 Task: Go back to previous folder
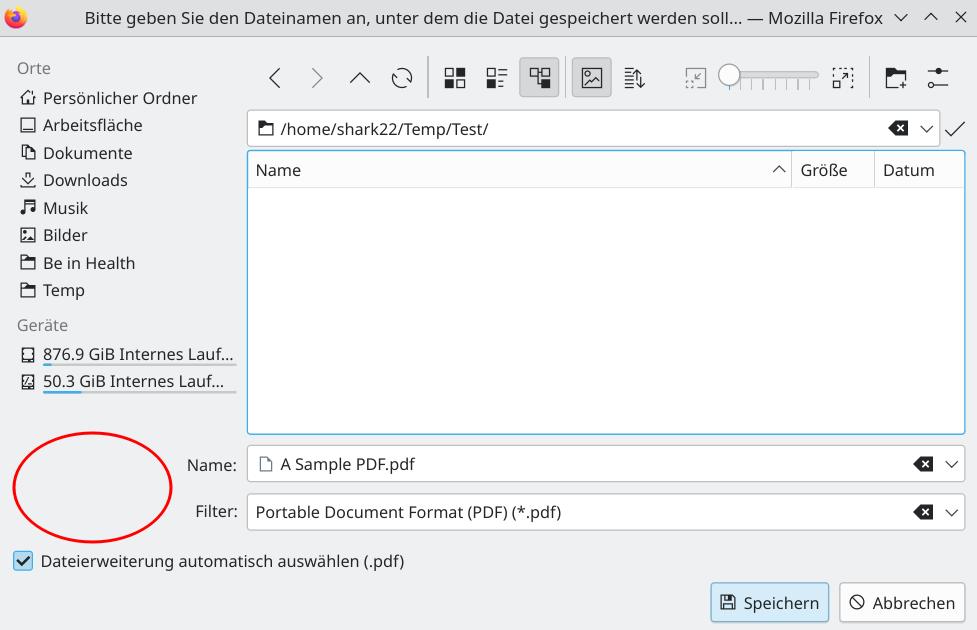click(275, 78)
